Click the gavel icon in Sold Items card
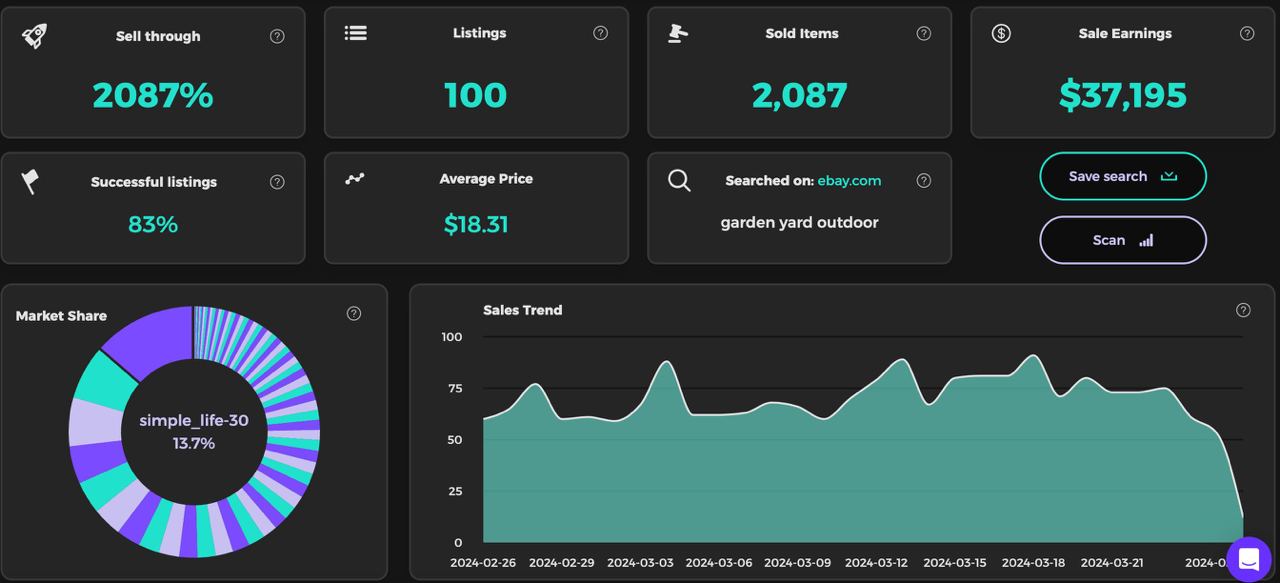 678,33
